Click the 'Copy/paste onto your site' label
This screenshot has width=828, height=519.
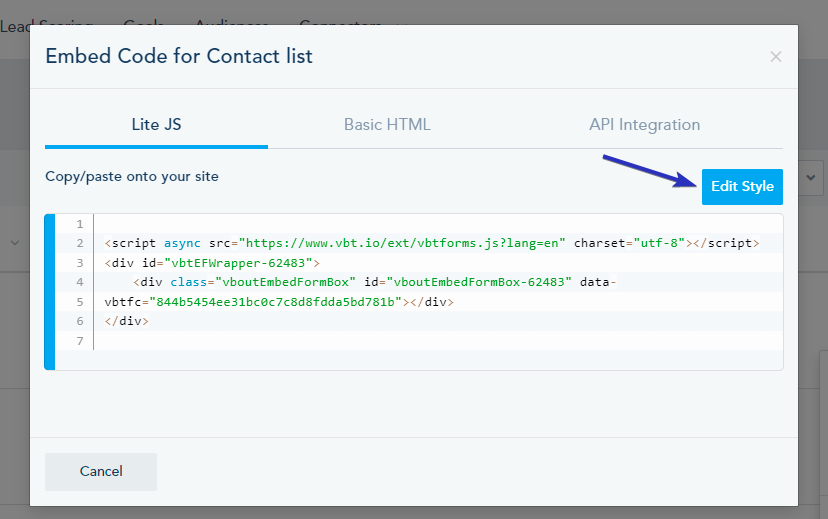(131, 176)
